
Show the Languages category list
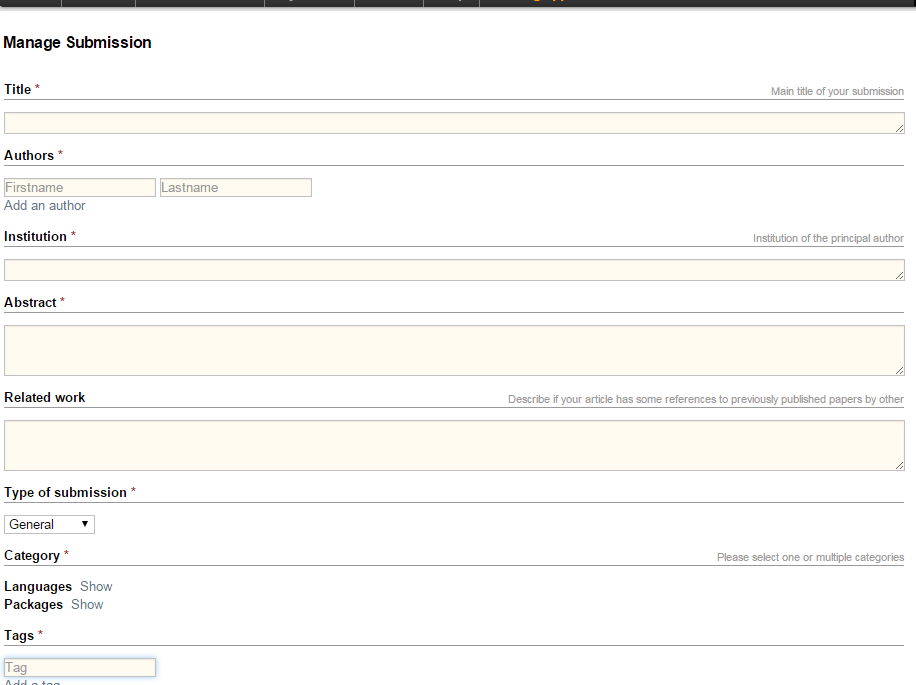(96, 587)
